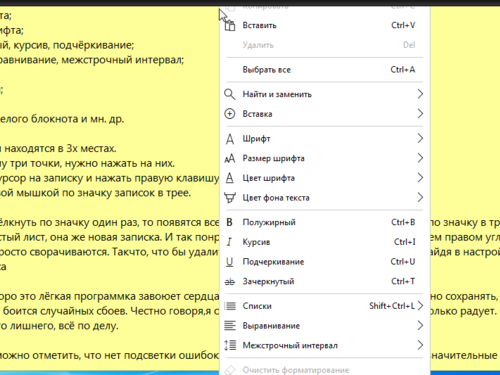This screenshot has height=375, width=500.
Task: Select the Курсив menu entry
Action: click(325, 242)
